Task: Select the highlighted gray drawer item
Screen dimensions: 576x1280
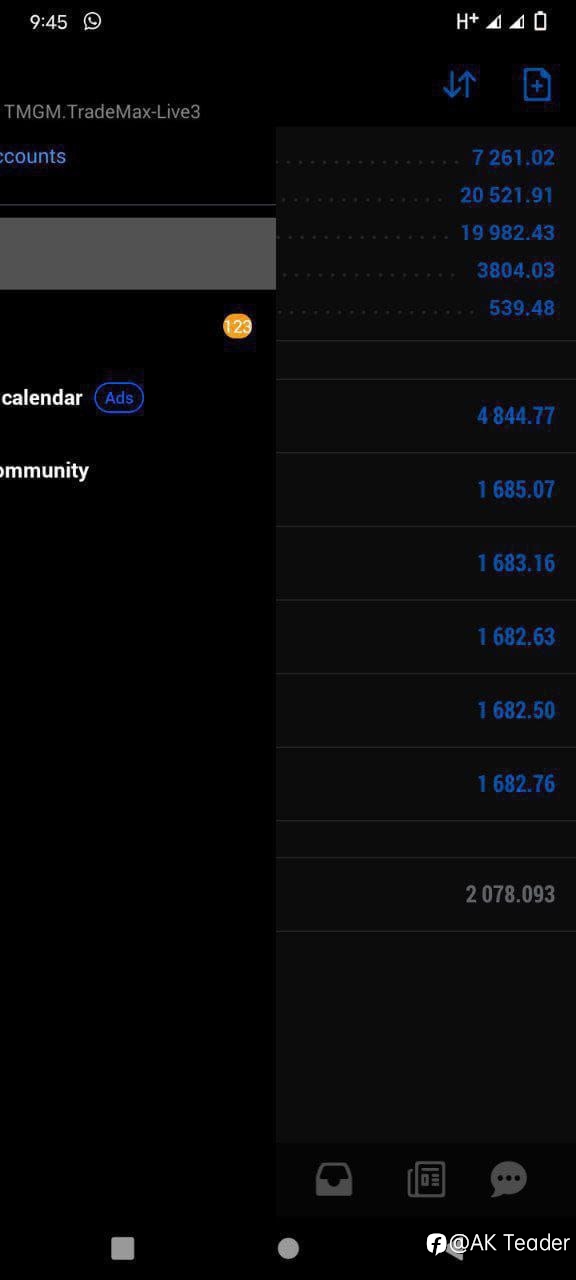Action: coord(138,253)
